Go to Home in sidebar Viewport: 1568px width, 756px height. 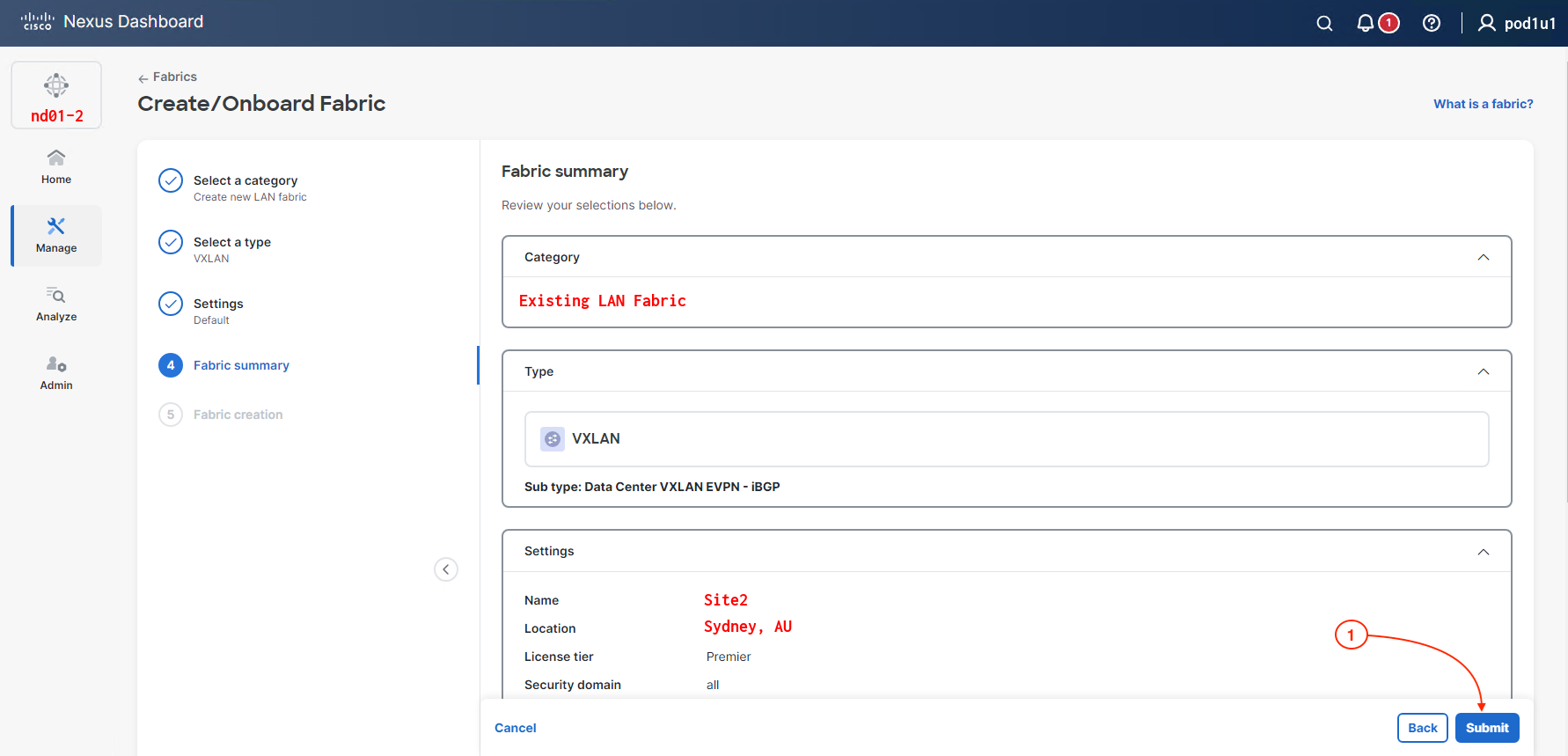[x=56, y=166]
